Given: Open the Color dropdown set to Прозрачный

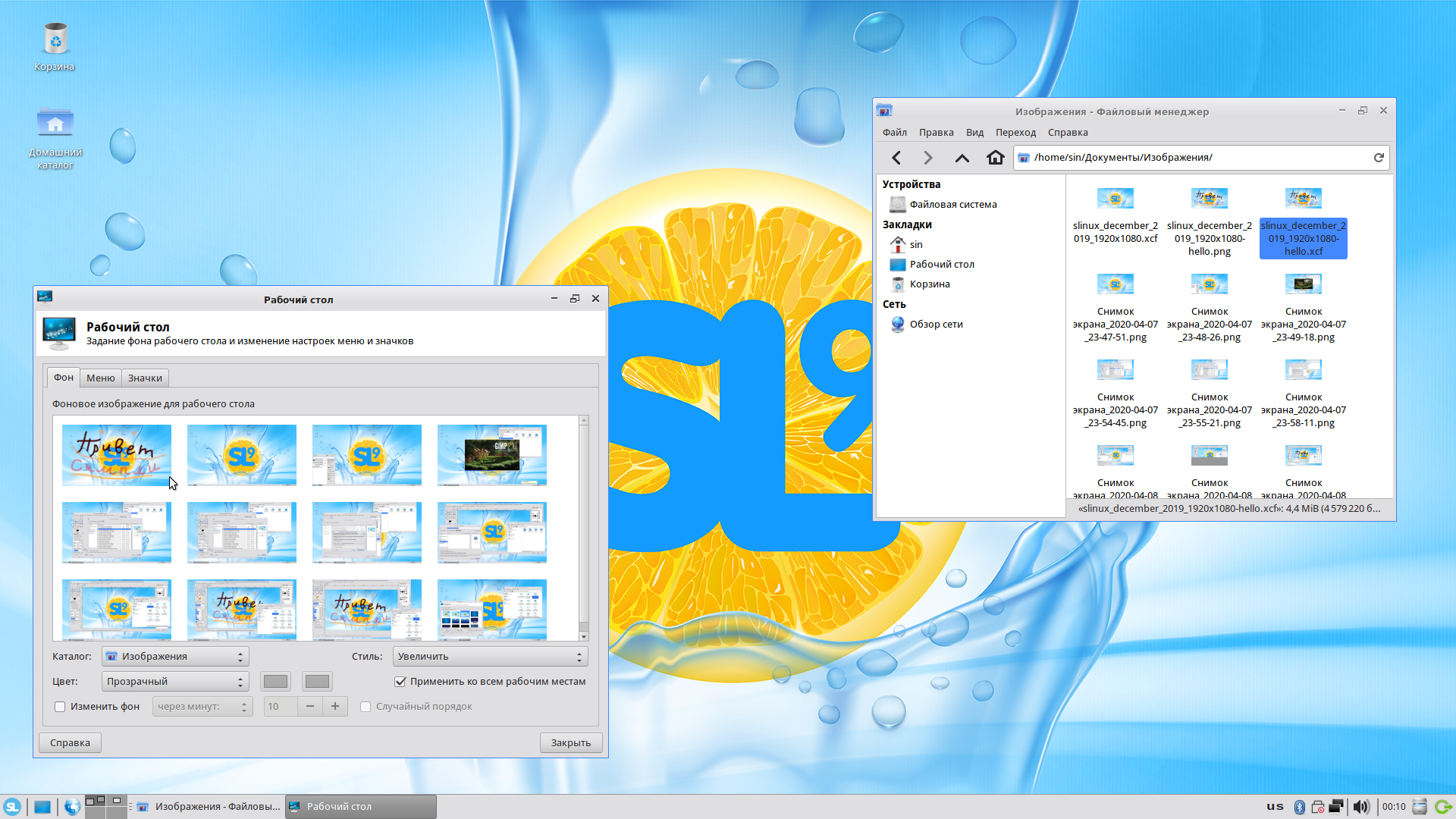Looking at the screenshot, I should tap(175, 682).
